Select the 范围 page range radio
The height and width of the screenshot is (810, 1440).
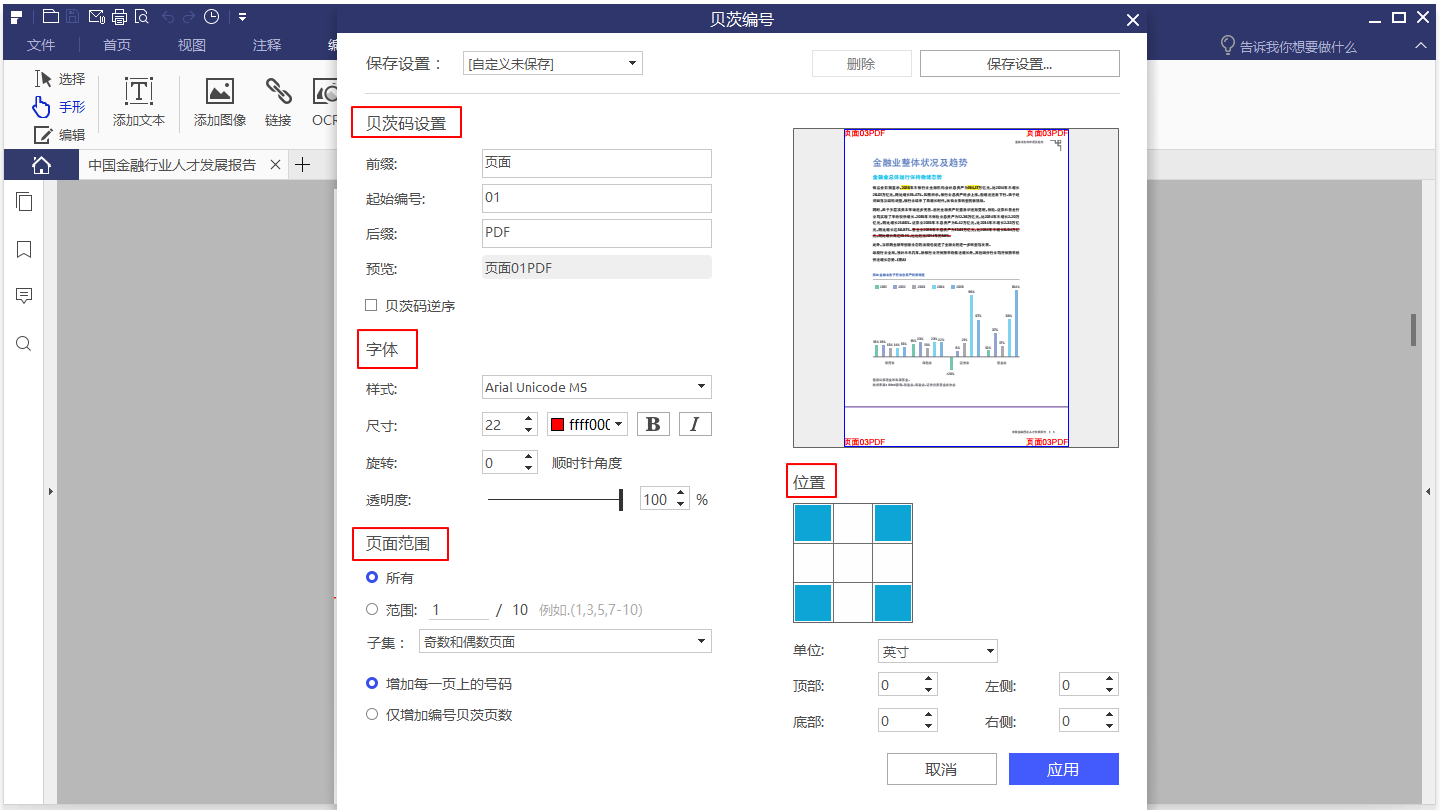coord(372,609)
